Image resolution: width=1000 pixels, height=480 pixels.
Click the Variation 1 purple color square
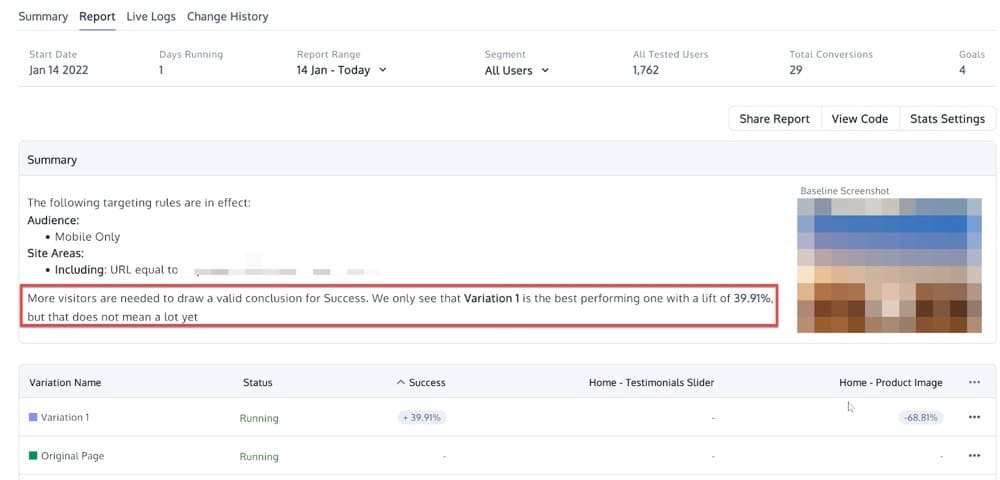pyautogui.click(x=33, y=418)
